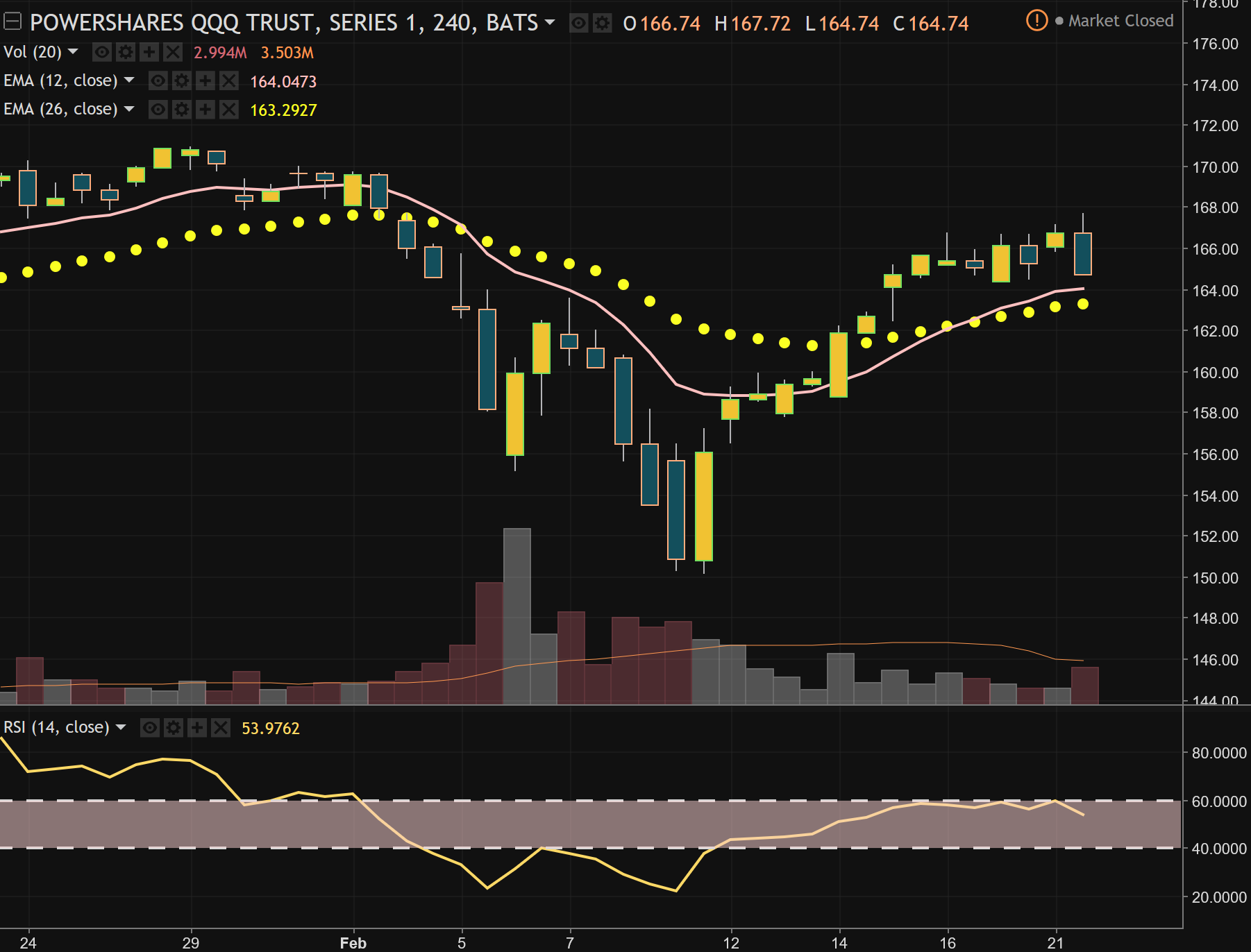Screen dimensions: 1251x952
Task: Click the plus icon on Vol (20)
Action: tap(149, 52)
